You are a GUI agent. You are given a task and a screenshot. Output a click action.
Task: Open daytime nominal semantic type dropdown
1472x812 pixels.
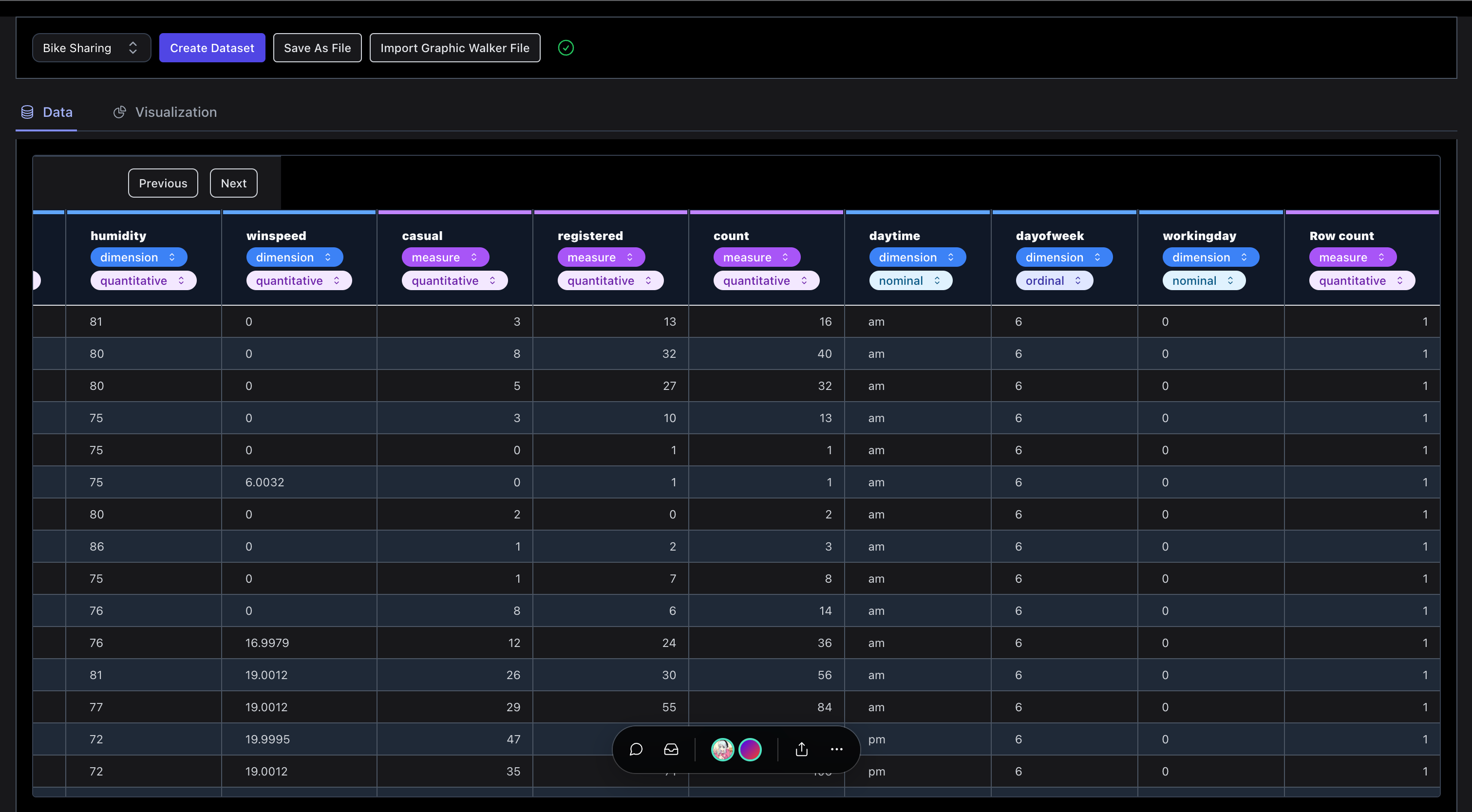click(x=910, y=281)
